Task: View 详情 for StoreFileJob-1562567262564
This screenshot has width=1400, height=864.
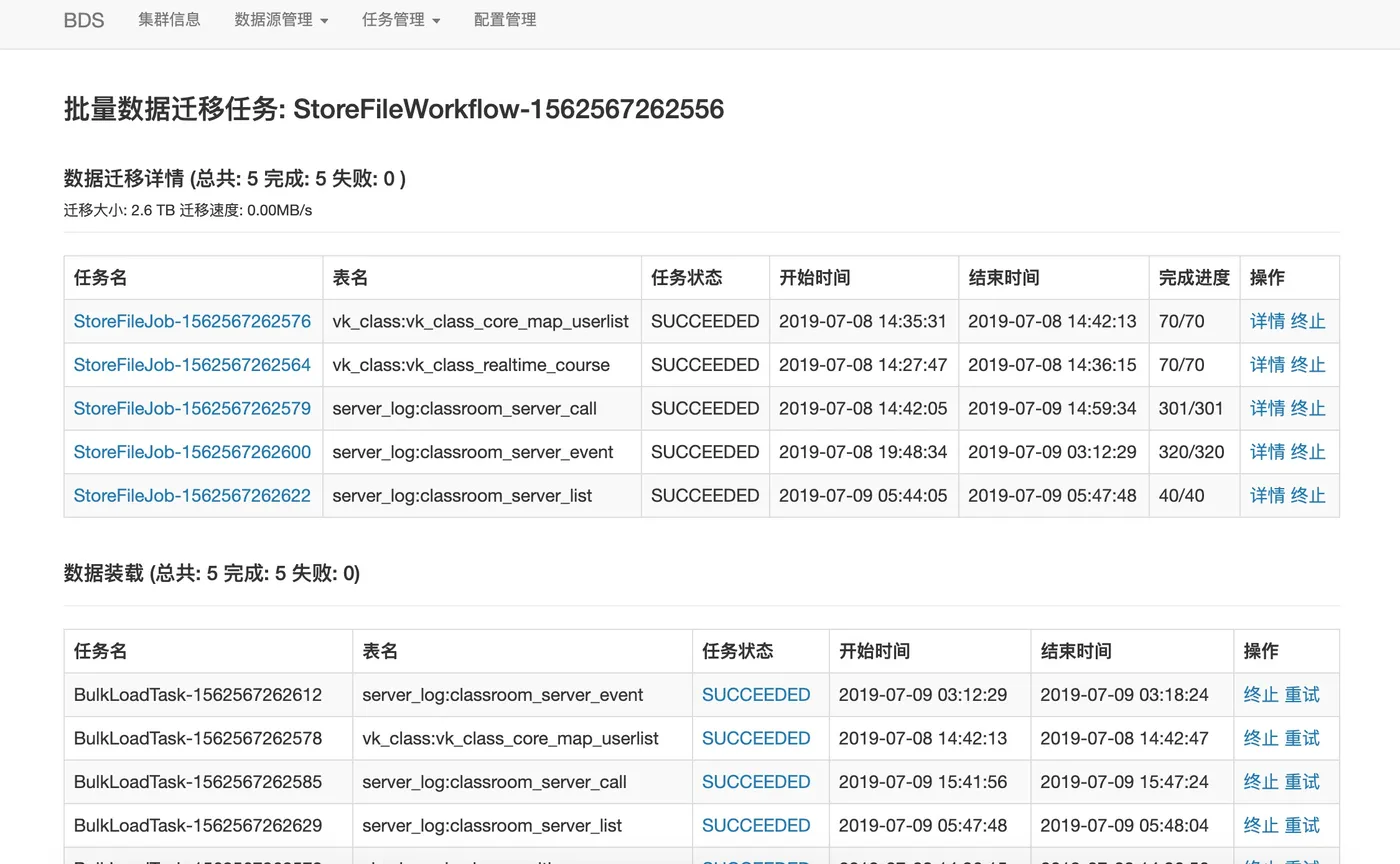Action: (1267, 365)
